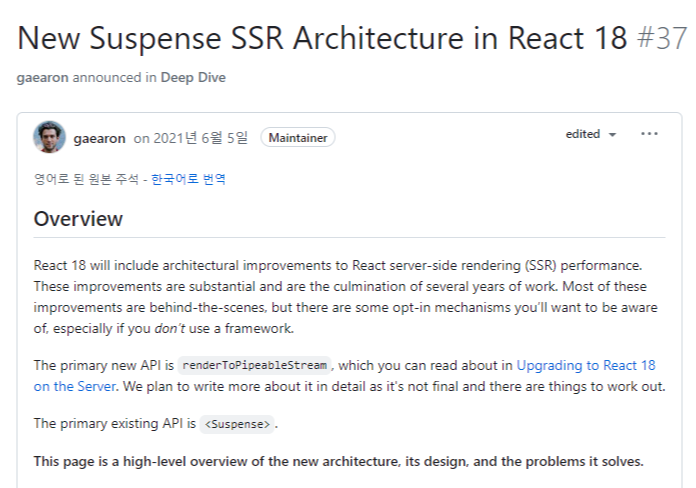Click the renderToPipeableStream code label
The width and height of the screenshot is (696, 488).
[x=254, y=365]
